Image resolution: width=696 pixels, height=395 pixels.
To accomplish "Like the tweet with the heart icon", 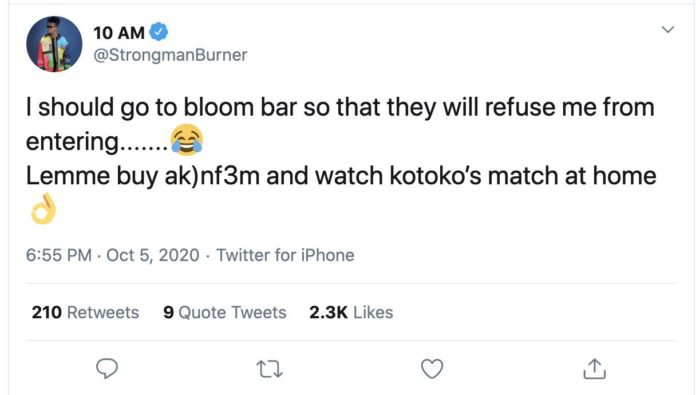I will tap(432, 368).
